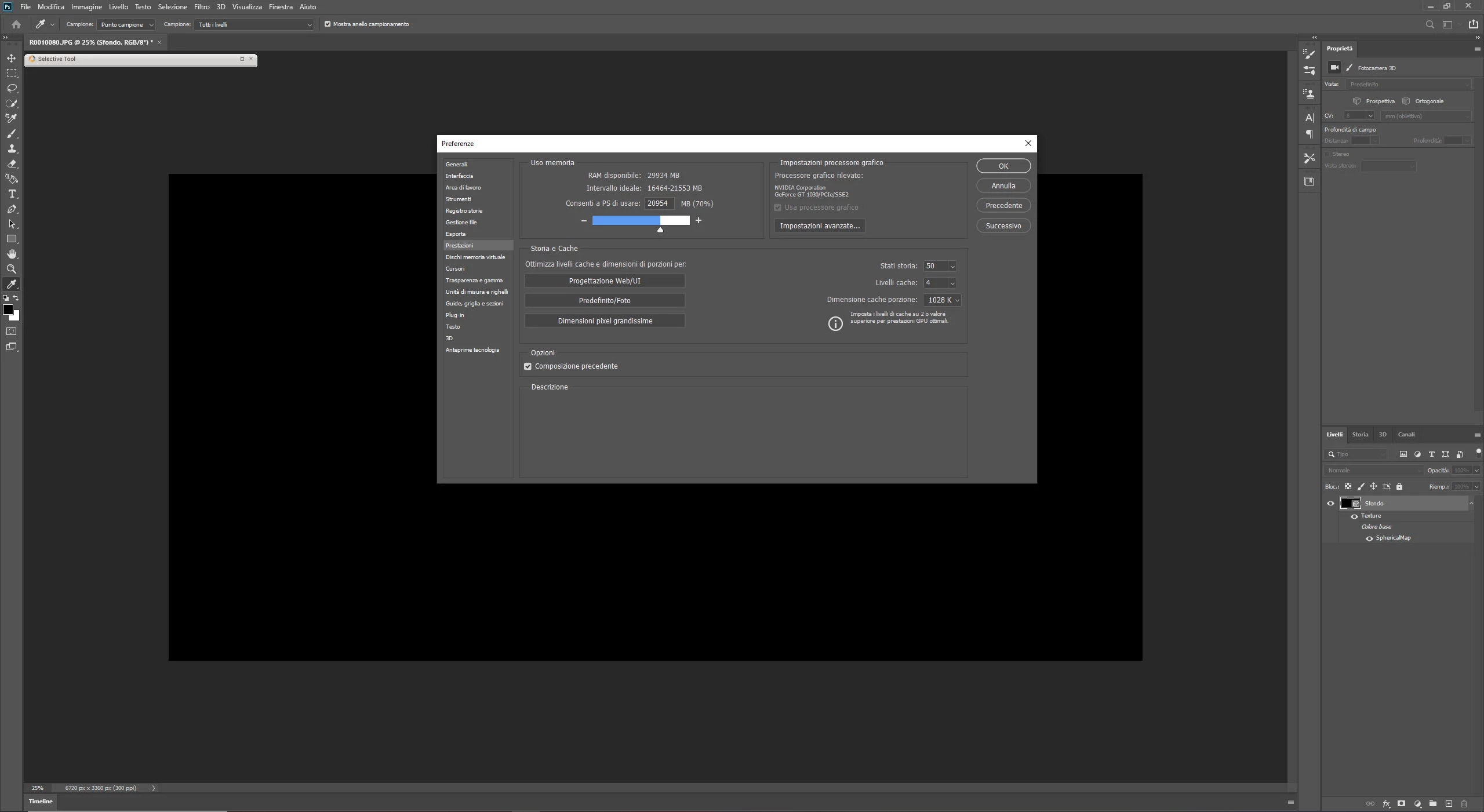Select the Lasso tool
Viewport: 1484px width, 812px height.
click(x=12, y=88)
